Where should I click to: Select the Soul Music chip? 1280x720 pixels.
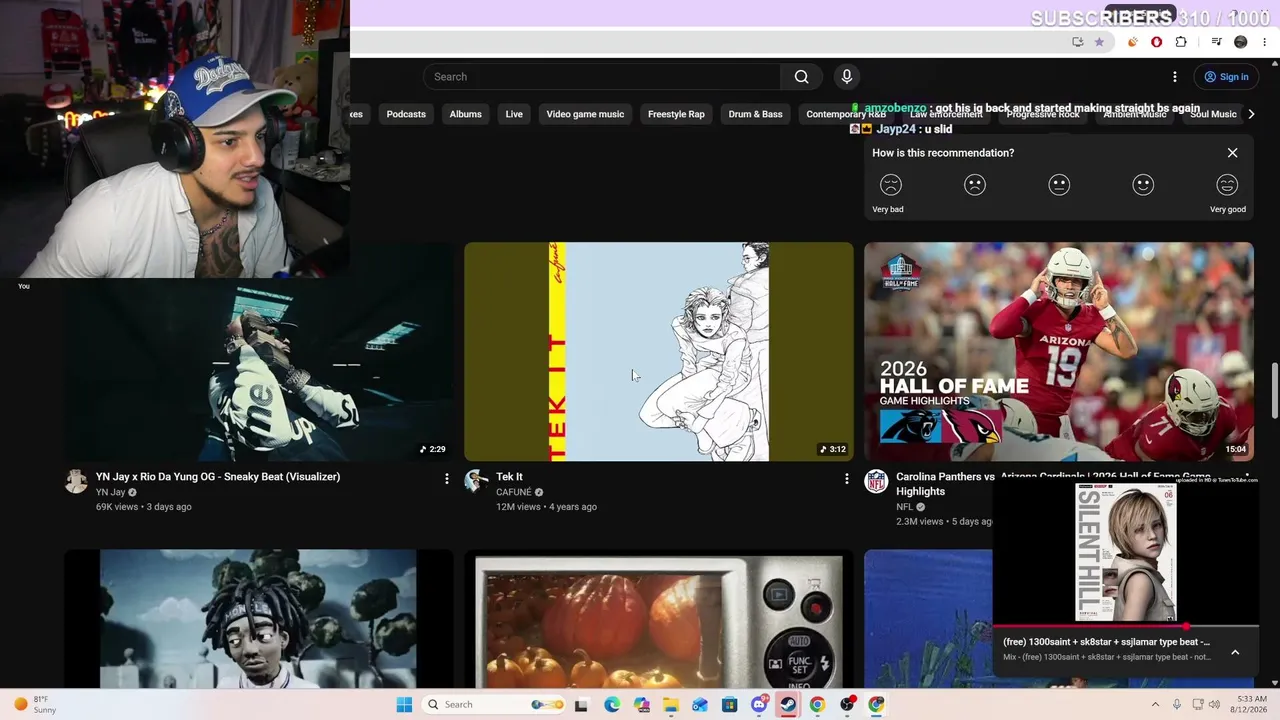(x=1213, y=114)
